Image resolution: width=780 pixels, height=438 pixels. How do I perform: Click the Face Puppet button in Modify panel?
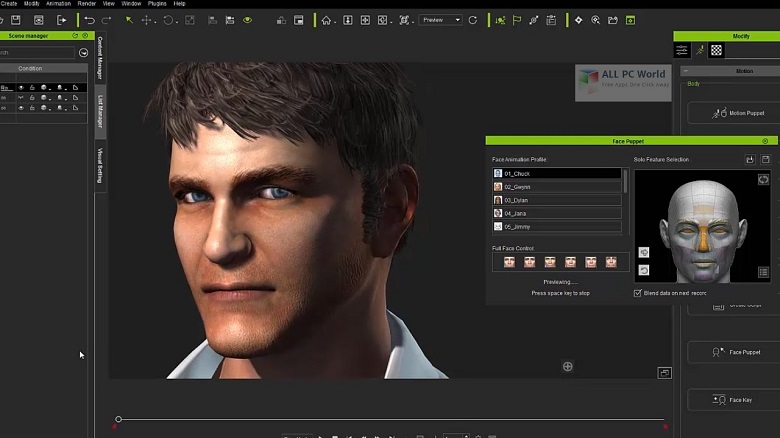point(734,352)
